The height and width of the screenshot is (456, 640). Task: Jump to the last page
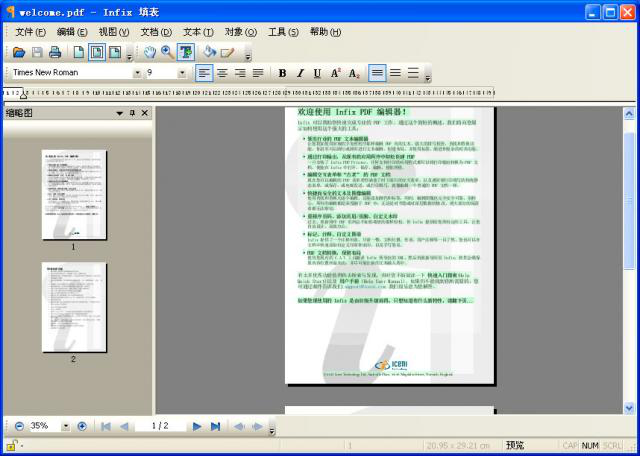click(x=215, y=426)
